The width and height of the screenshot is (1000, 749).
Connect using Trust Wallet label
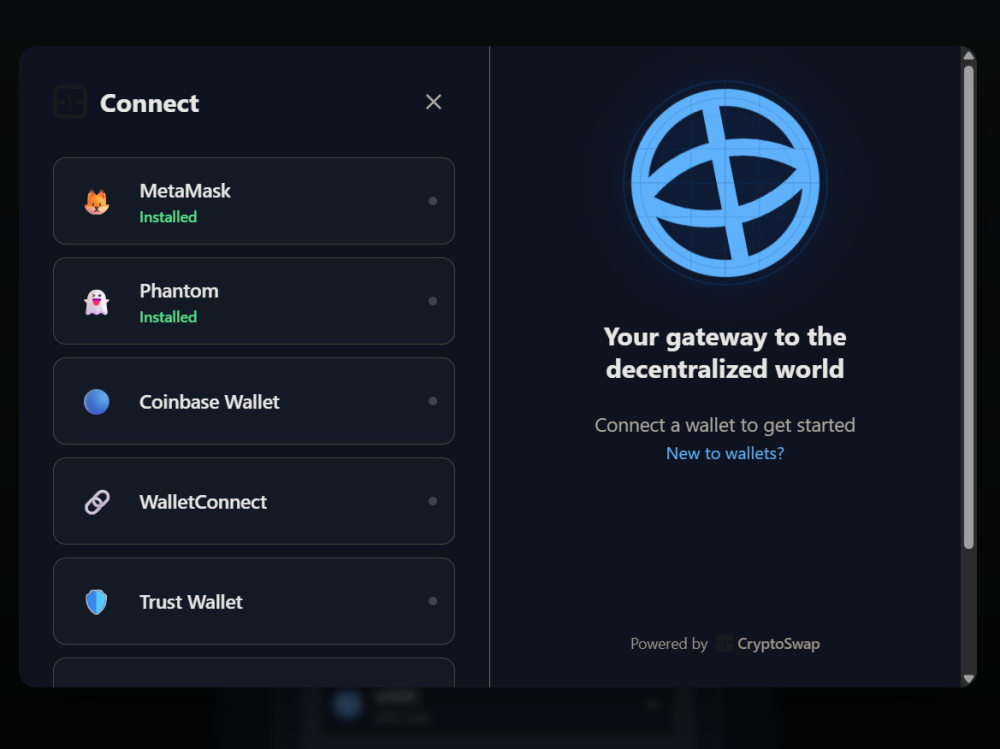[x=191, y=602]
